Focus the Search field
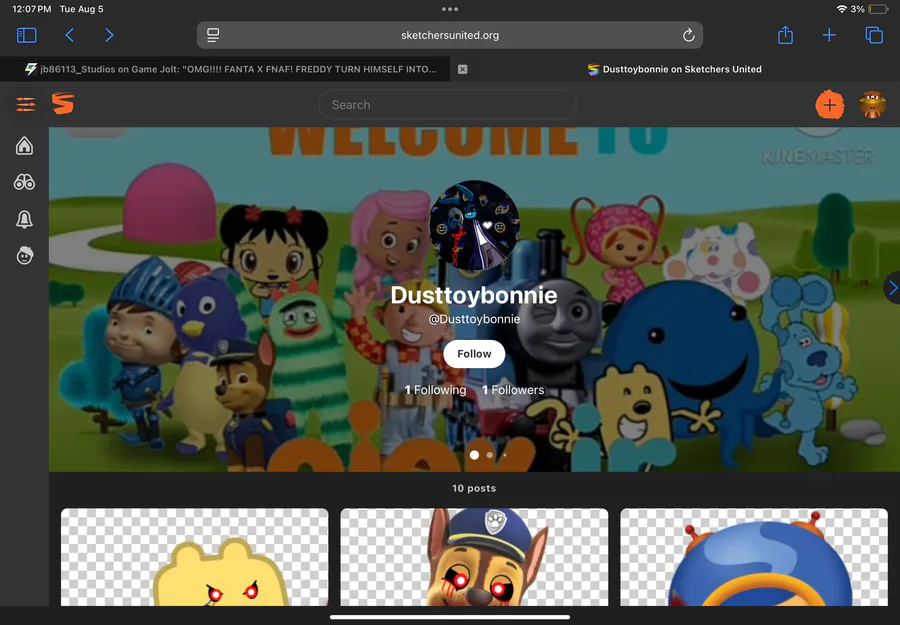The width and height of the screenshot is (900, 625). (x=448, y=105)
